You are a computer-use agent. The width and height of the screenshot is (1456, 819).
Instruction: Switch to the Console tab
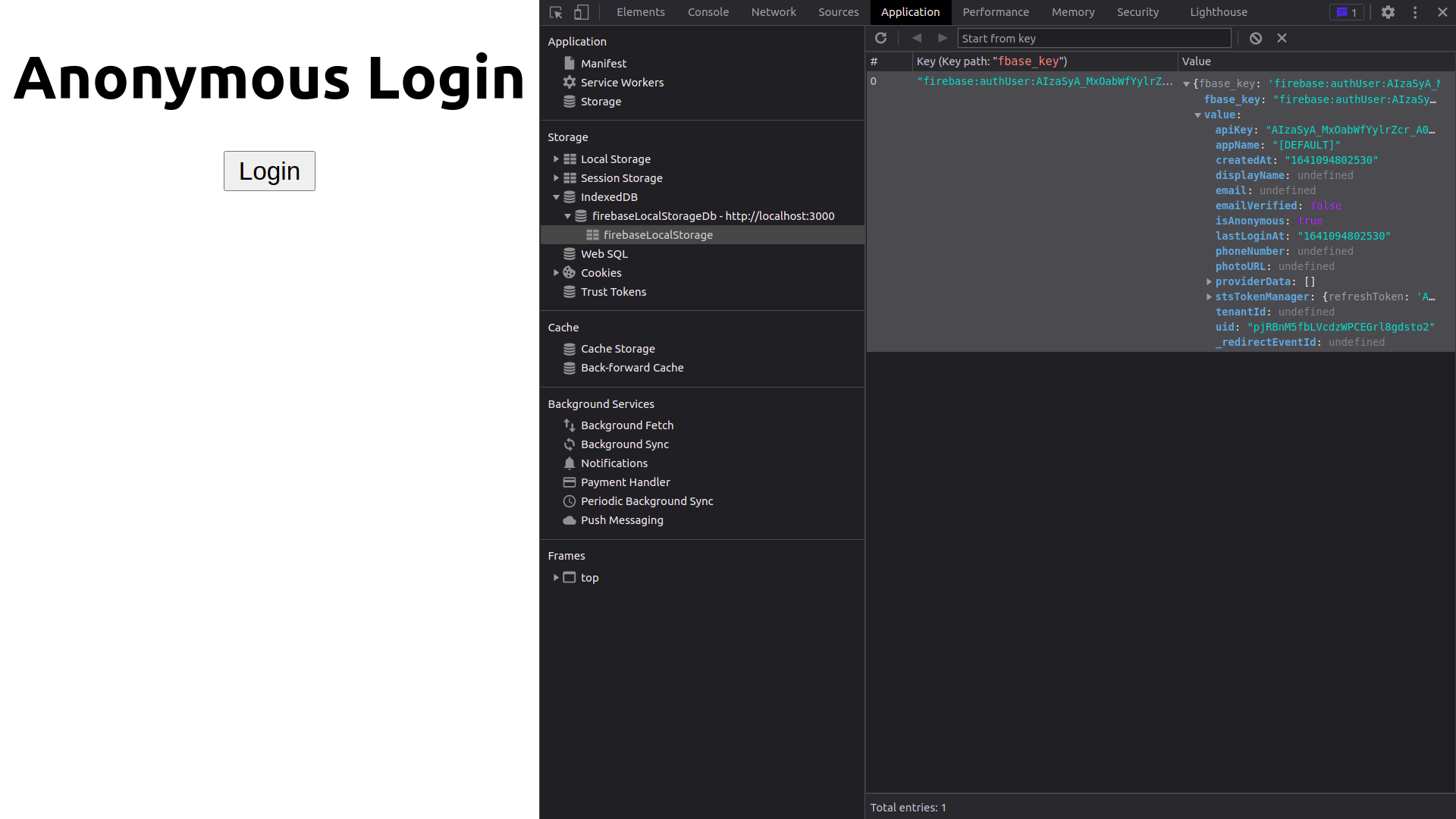[708, 12]
